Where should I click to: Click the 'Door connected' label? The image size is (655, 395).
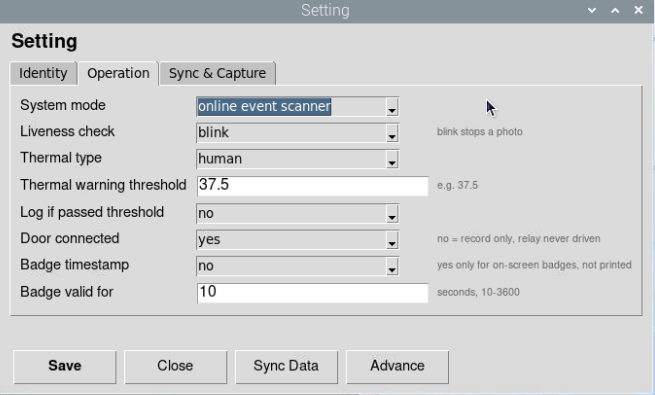coord(70,238)
